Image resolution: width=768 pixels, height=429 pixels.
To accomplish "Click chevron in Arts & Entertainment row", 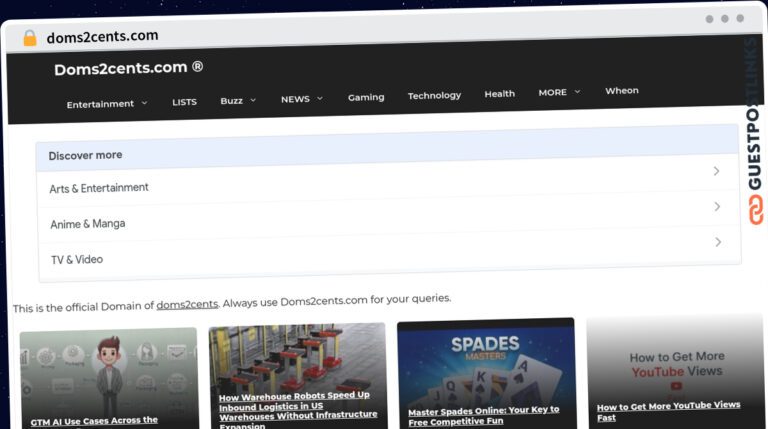I will pyautogui.click(x=716, y=171).
